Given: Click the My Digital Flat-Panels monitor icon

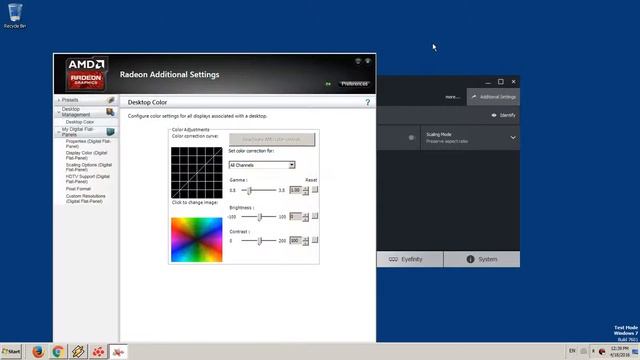Looking at the screenshot, I should 110,131.
